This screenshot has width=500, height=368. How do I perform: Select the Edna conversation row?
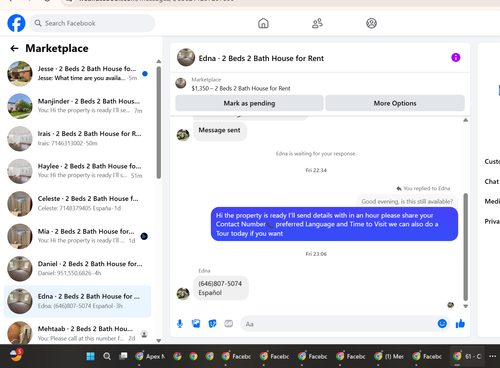point(77,301)
